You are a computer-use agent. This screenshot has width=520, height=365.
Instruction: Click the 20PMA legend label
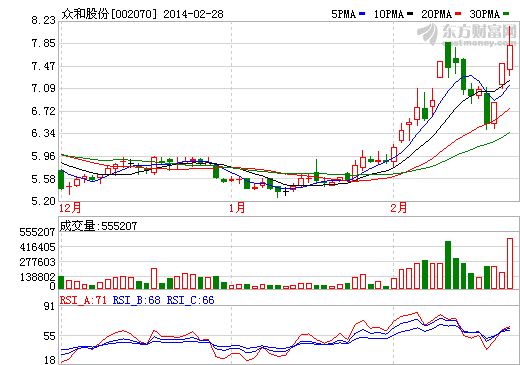[x=437, y=14]
